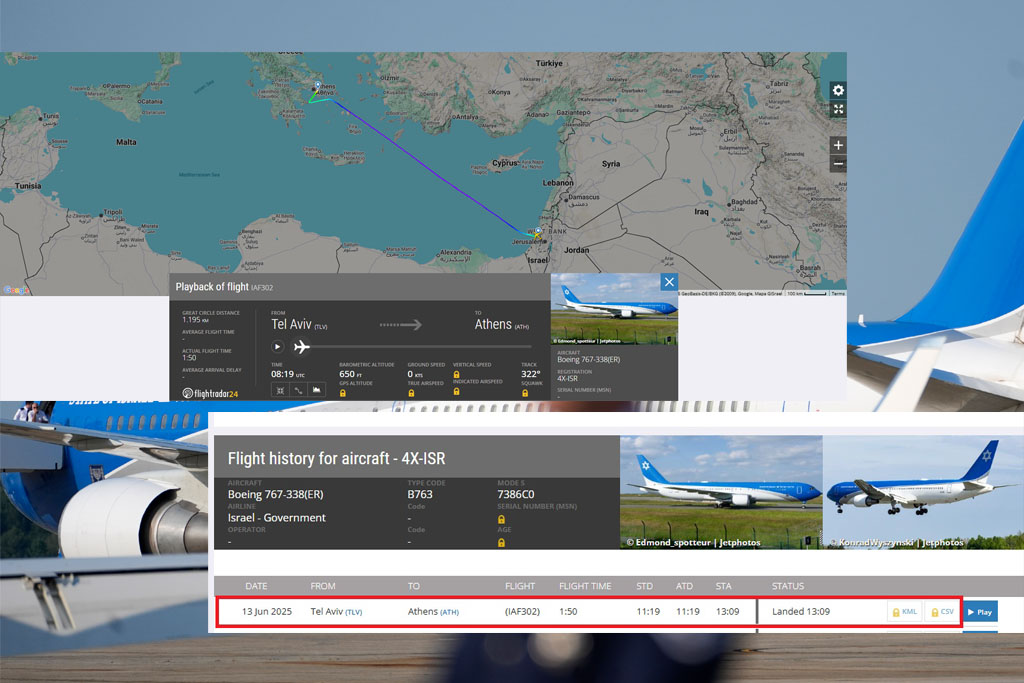Click the aircraft marker near Tel Aviv
The width and height of the screenshot is (1024, 683).
(x=537, y=232)
